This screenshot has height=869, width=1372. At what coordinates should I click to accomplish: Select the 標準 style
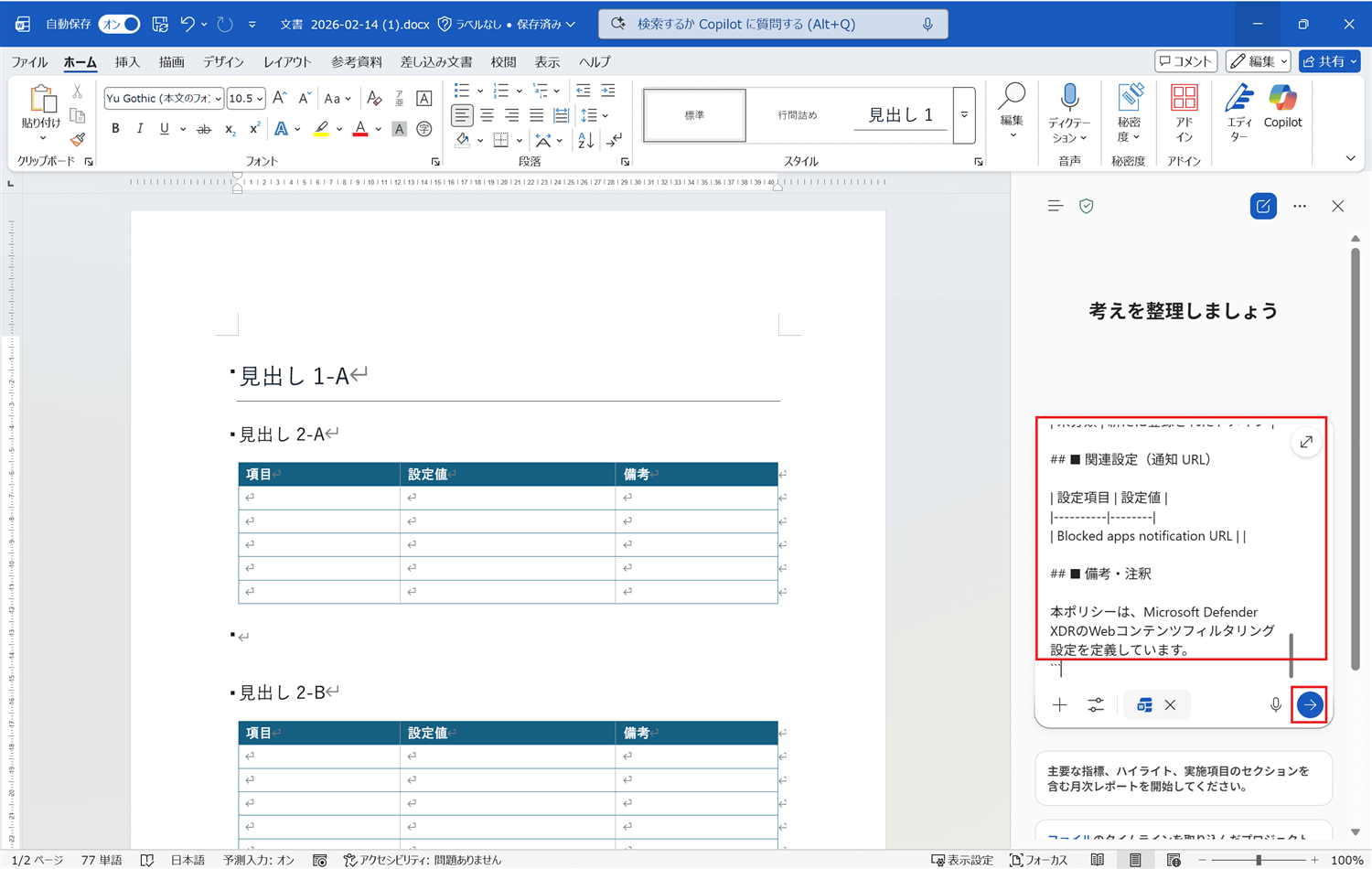click(x=694, y=115)
